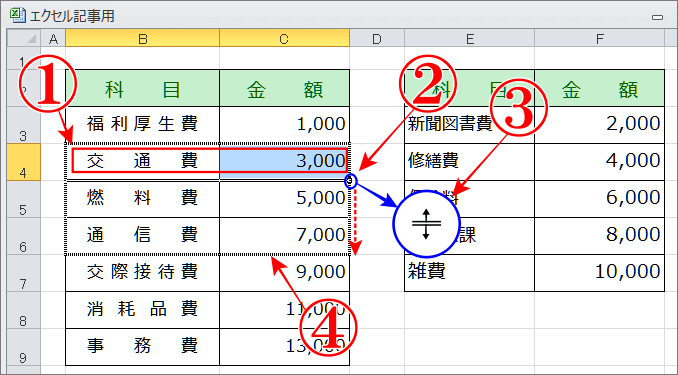This screenshot has height=375, width=678.
Task: Select row 4 header
Action: pos(24,162)
